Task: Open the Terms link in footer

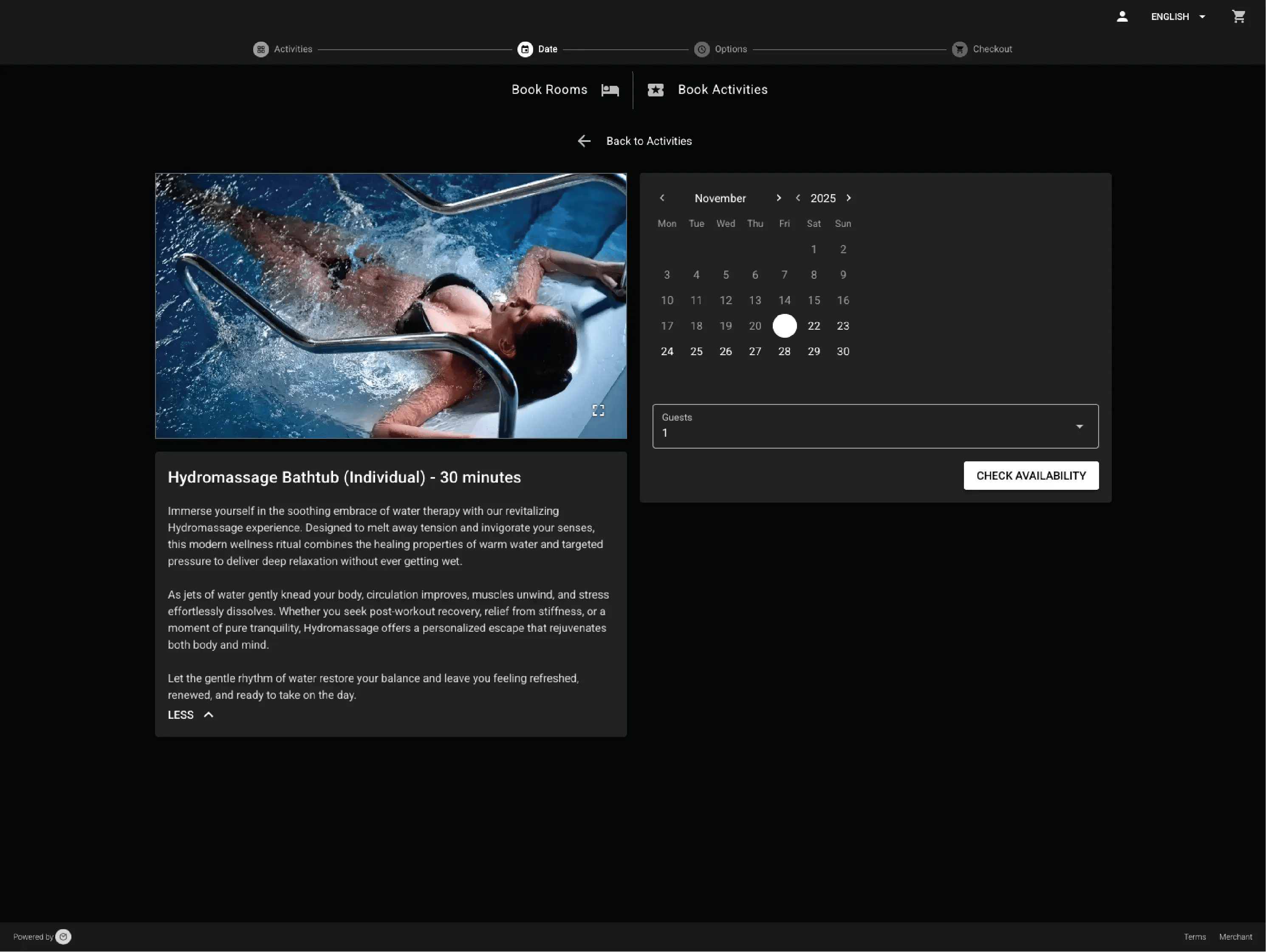Action: (1195, 937)
